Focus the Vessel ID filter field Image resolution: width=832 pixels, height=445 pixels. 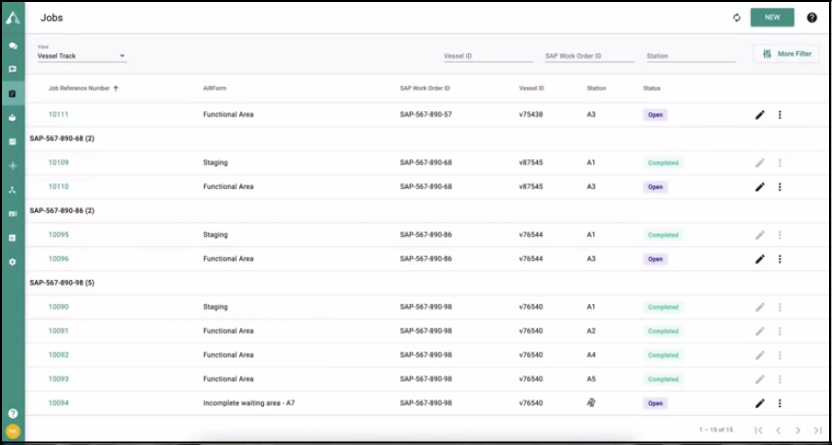[x=488, y=56]
